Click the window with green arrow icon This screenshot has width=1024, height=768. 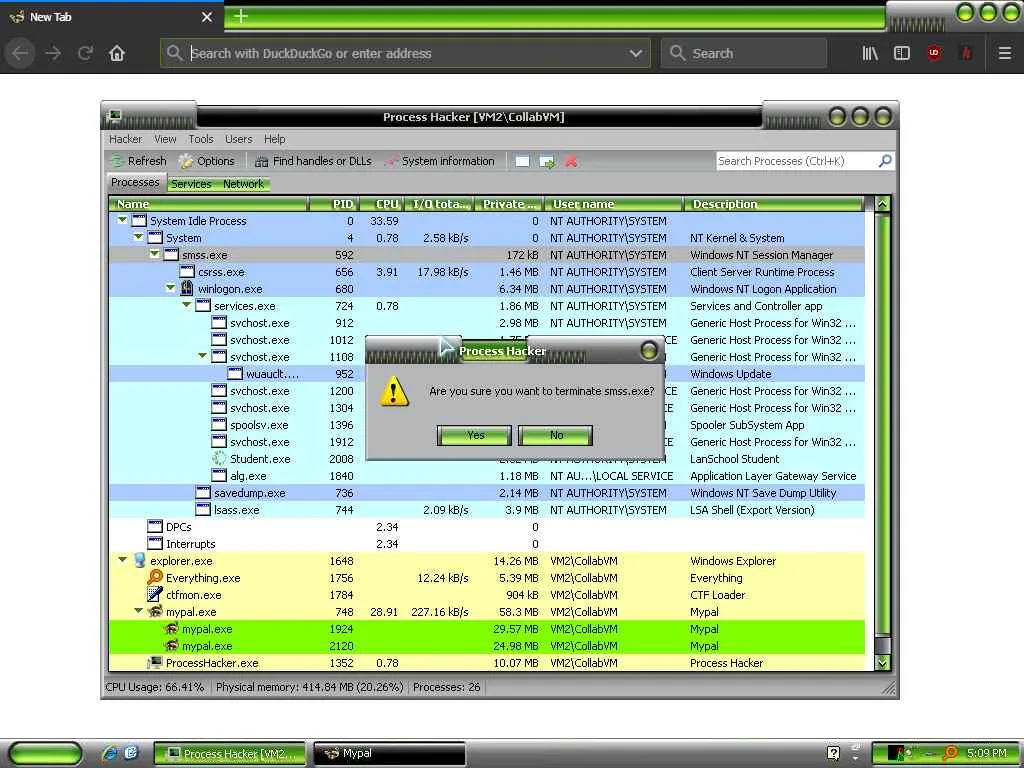point(547,161)
